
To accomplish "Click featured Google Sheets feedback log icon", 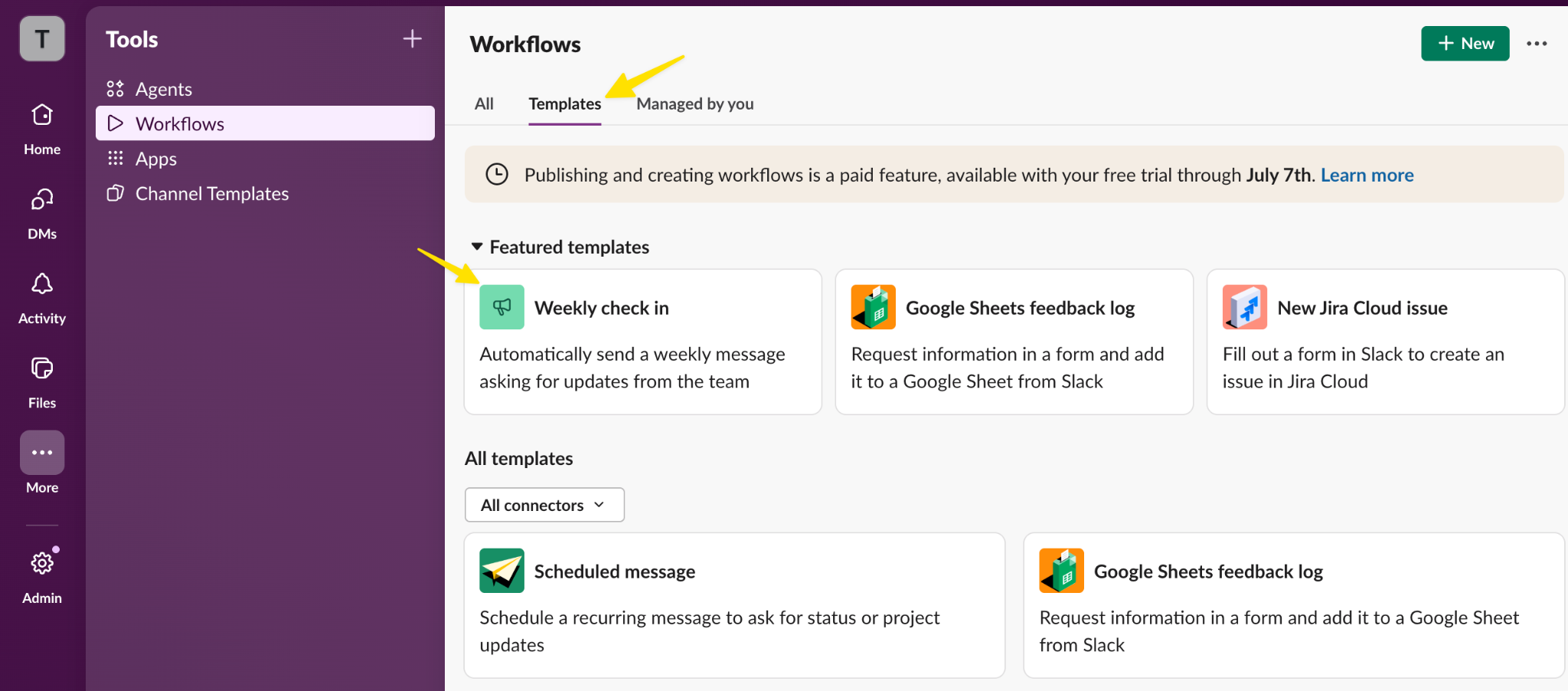I will [874, 307].
